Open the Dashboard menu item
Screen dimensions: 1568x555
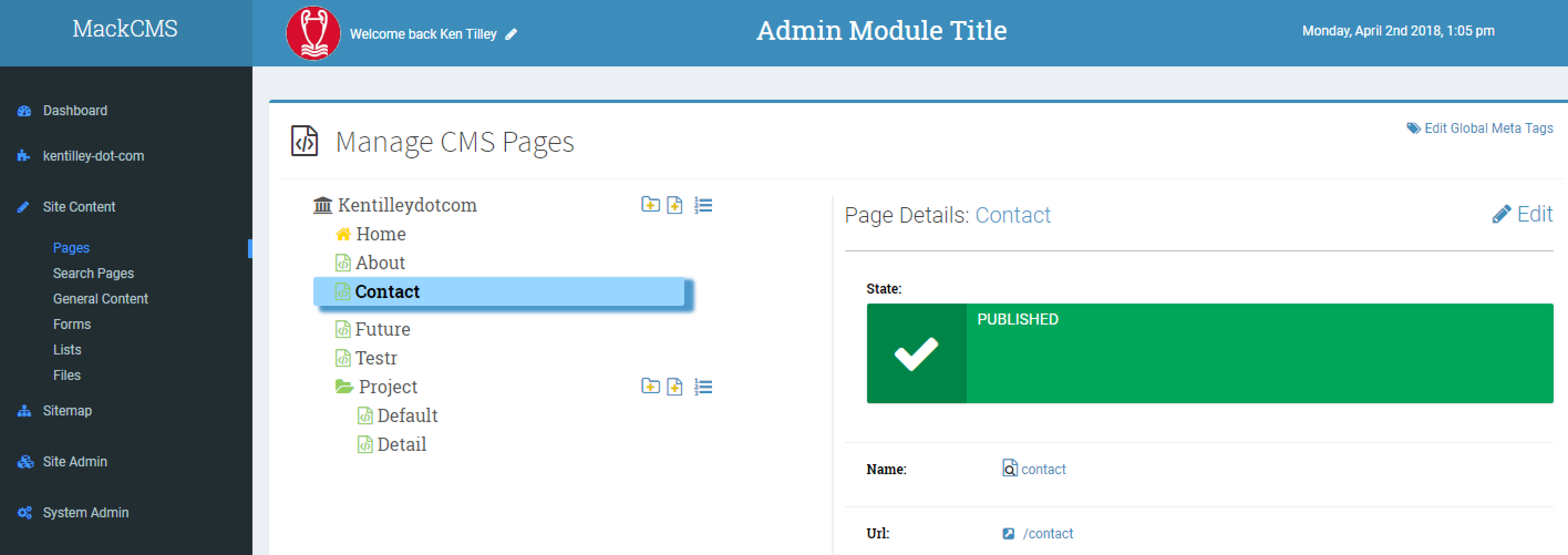tap(75, 111)
